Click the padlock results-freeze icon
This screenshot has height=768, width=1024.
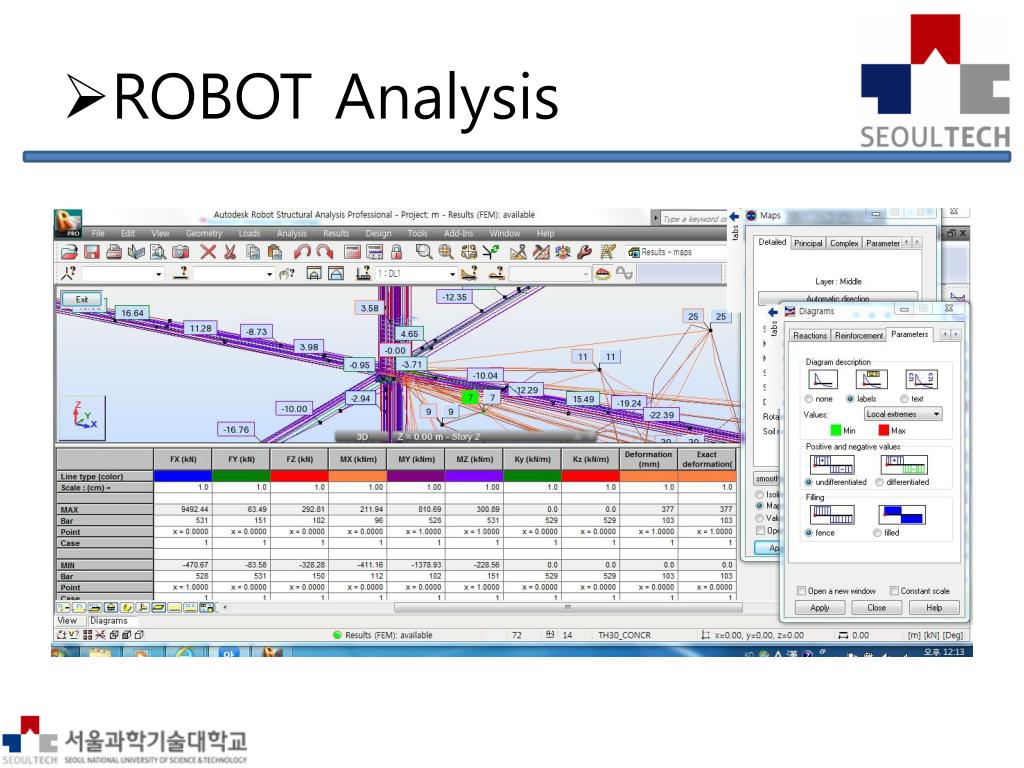tap(396, 252)
